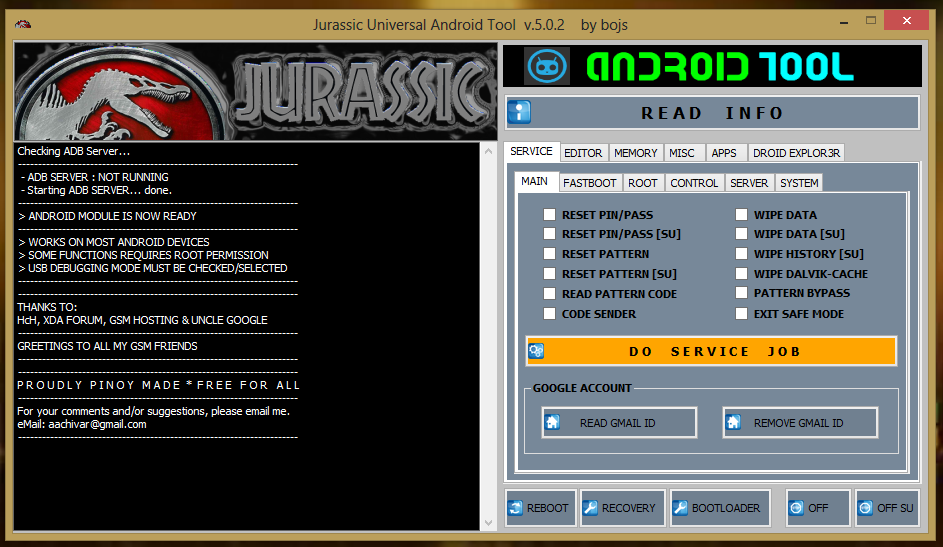Check RESET PIN/PASS [SU] option
Screen dimensions: 943x547
(549, 233)
